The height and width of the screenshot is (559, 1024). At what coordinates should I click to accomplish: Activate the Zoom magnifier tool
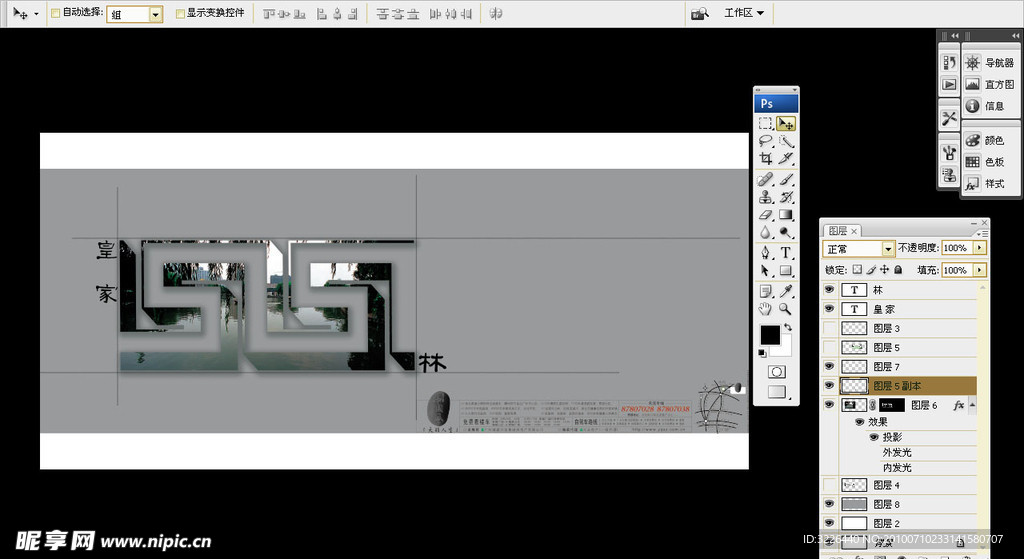click(786, 309)
